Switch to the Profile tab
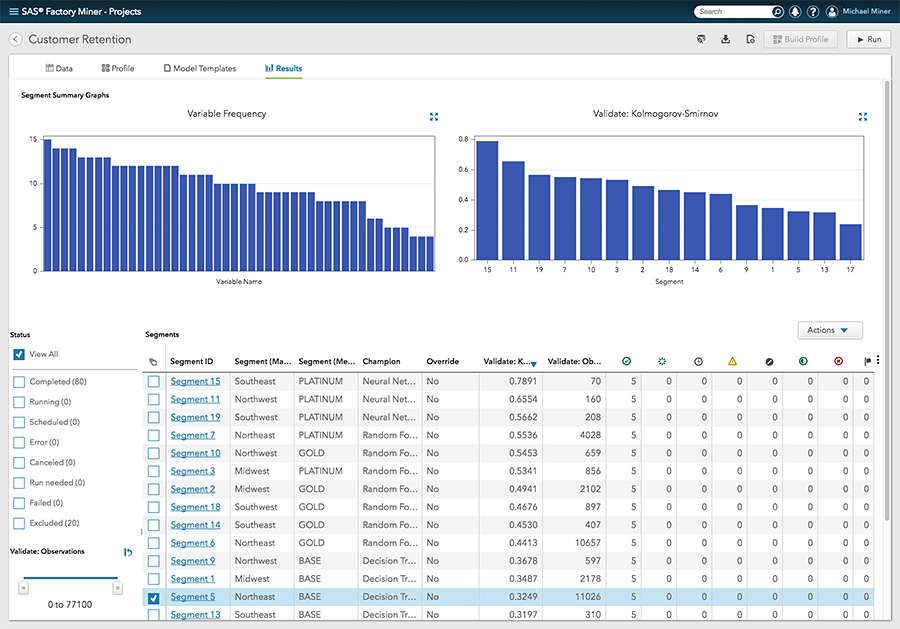This screenshot has height=629, width=900. pos(117,69)
